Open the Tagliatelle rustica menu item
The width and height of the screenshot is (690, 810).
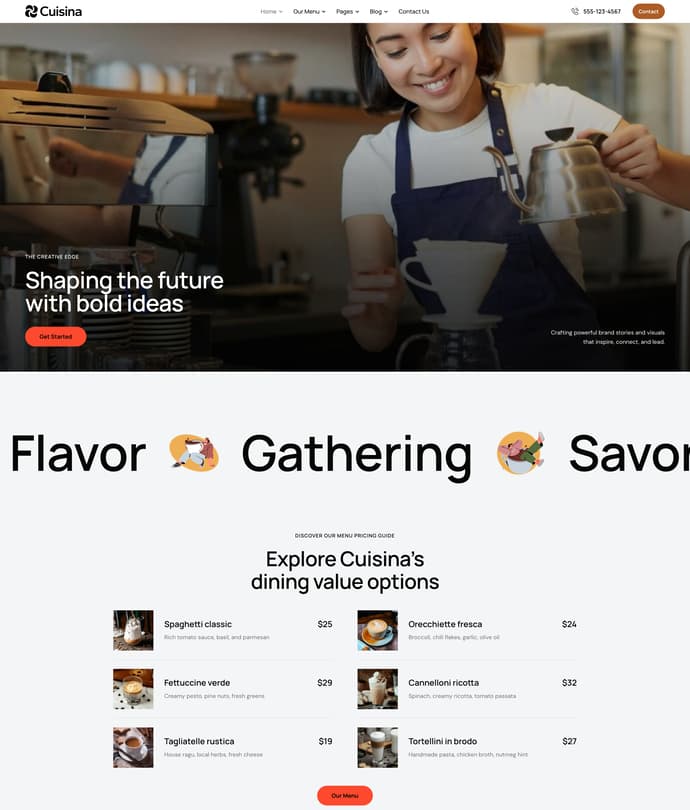pos(199,741)
